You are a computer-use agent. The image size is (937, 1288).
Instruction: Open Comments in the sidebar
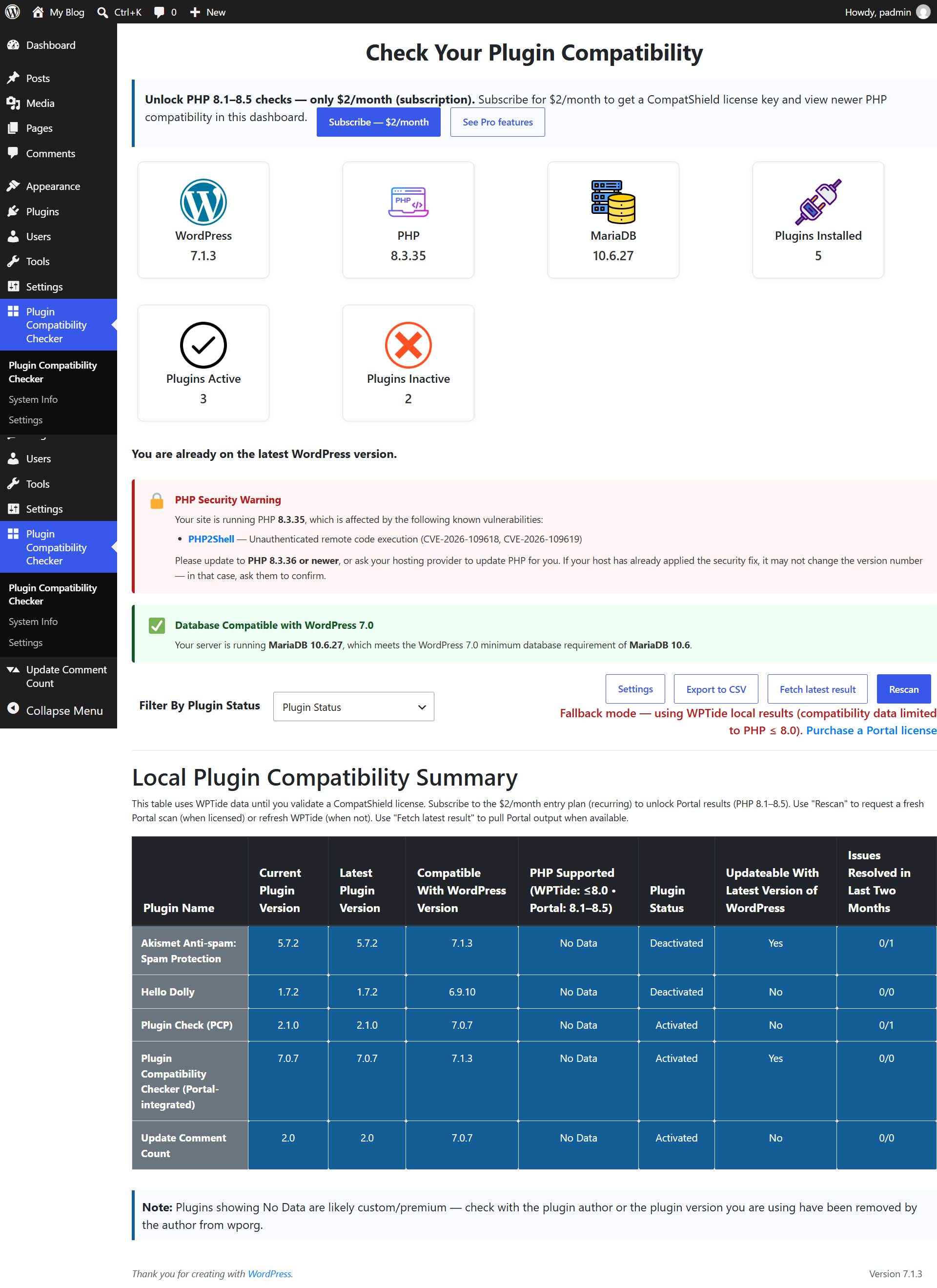pyautogui.click(x=59, y=153)
